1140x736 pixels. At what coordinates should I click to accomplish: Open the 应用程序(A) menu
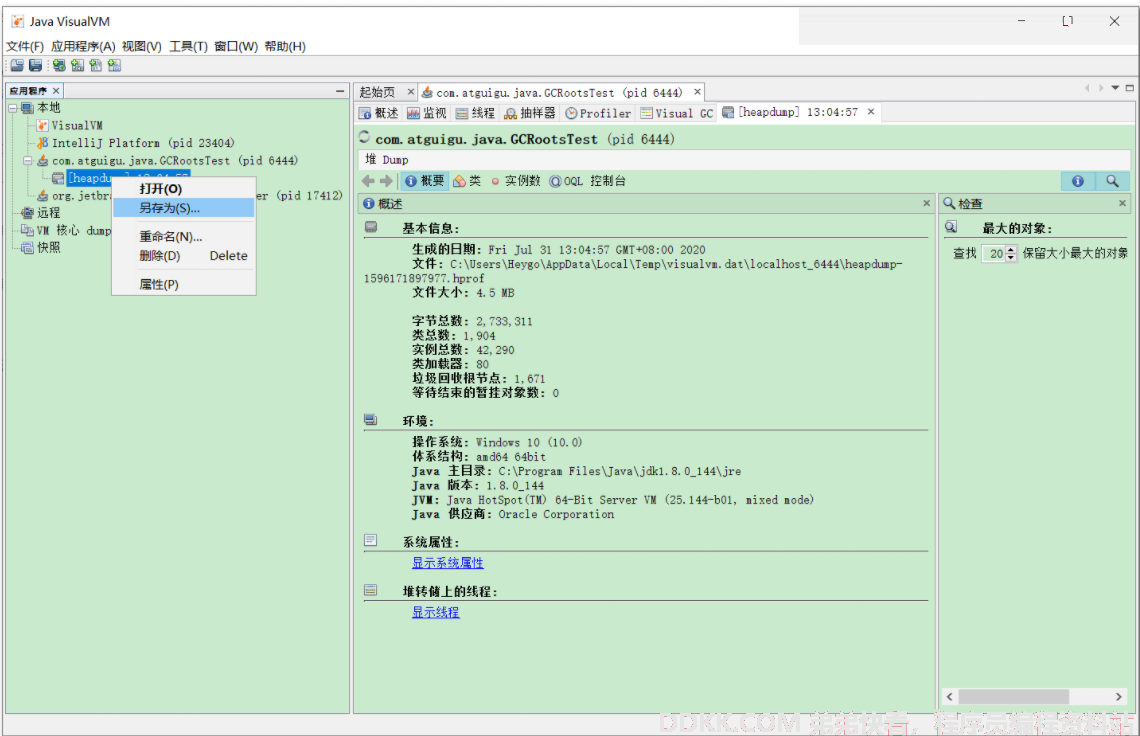(83, 47)
